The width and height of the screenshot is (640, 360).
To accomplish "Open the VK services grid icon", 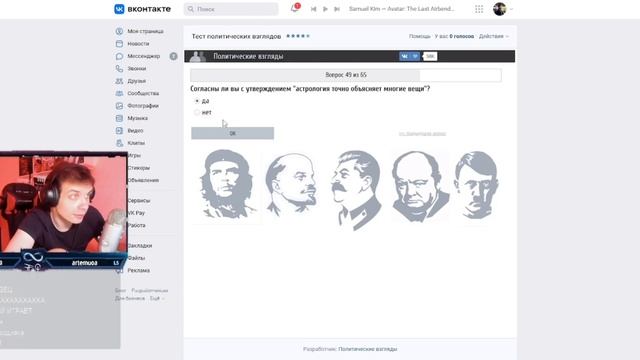I will pos(479,9).
